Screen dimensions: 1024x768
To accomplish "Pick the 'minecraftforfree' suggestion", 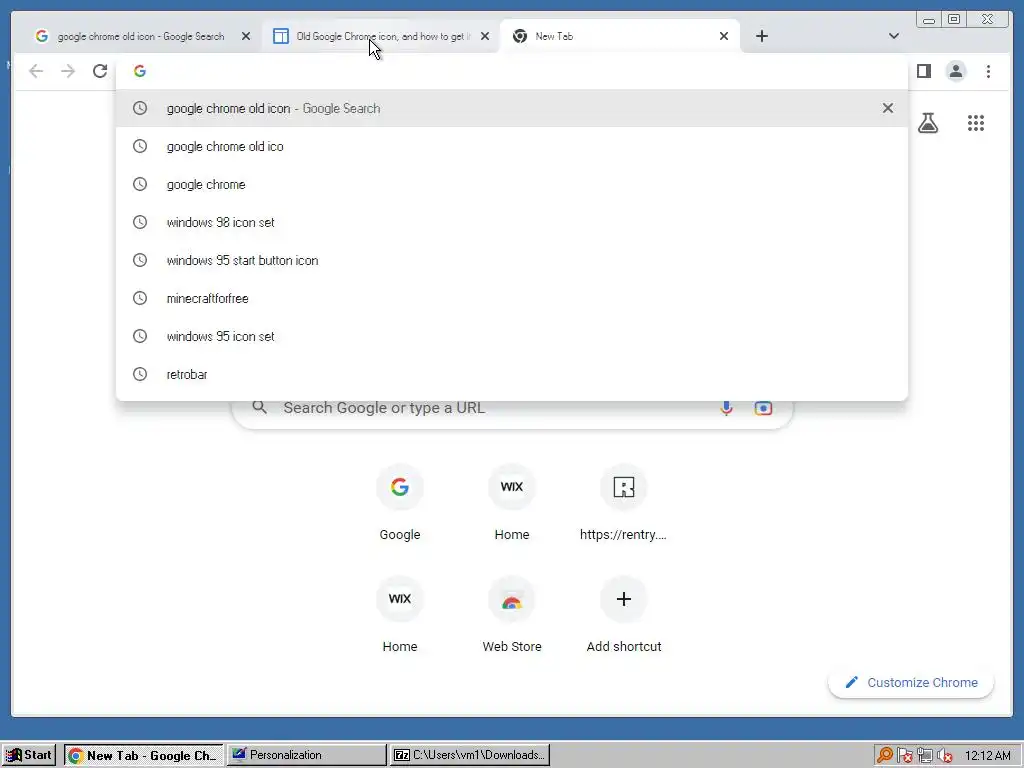I will tap(511, 298).
